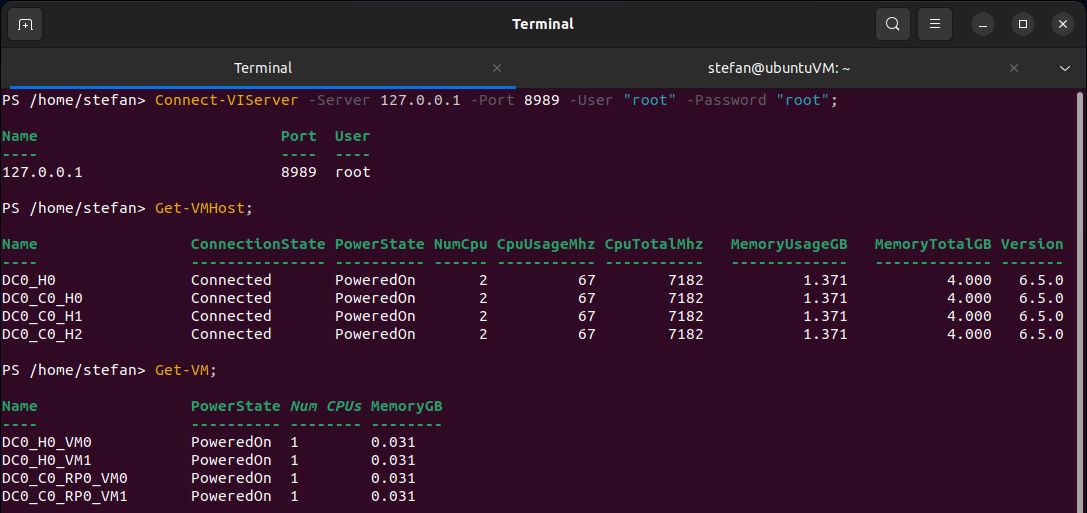Click the MemoryGB column header
1087x513 pixels.
pyautogui.click(x=407, y=406)
